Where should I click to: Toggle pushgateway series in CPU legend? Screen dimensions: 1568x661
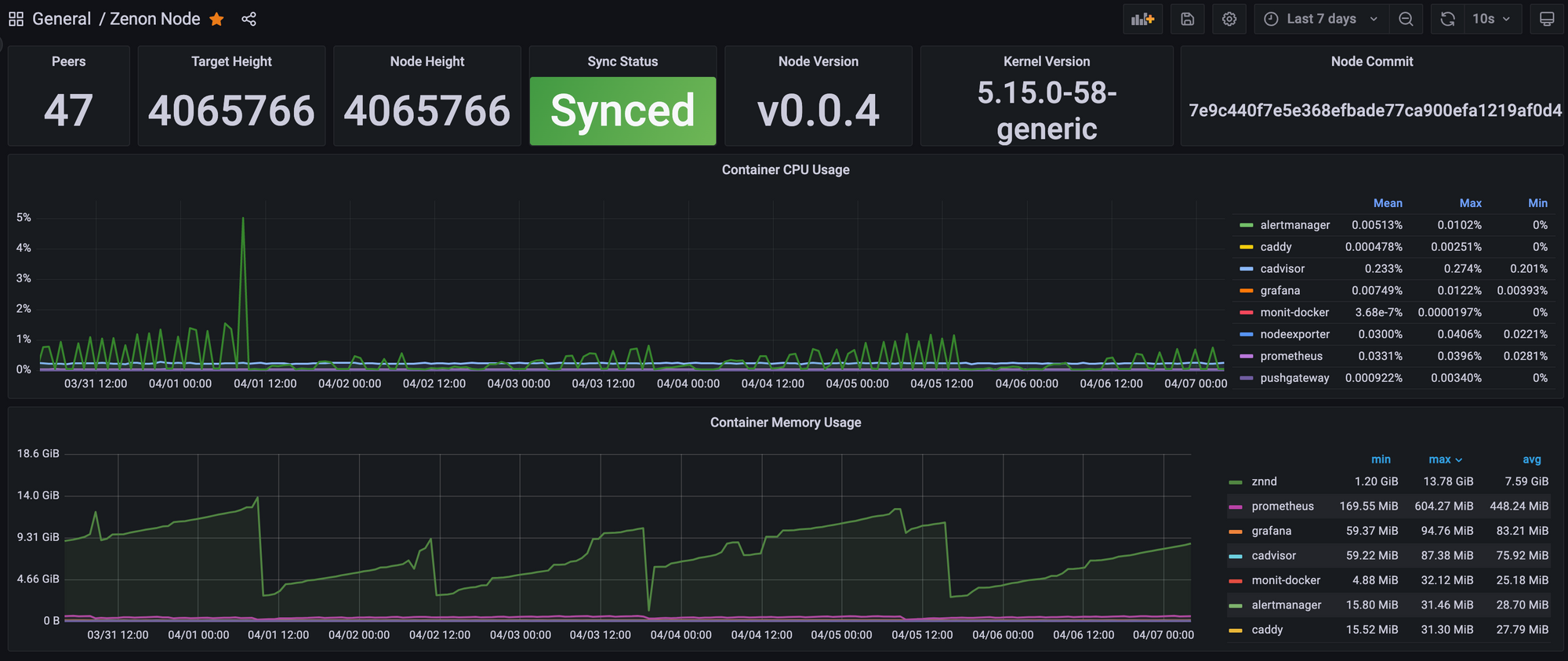click(1294, 378)
